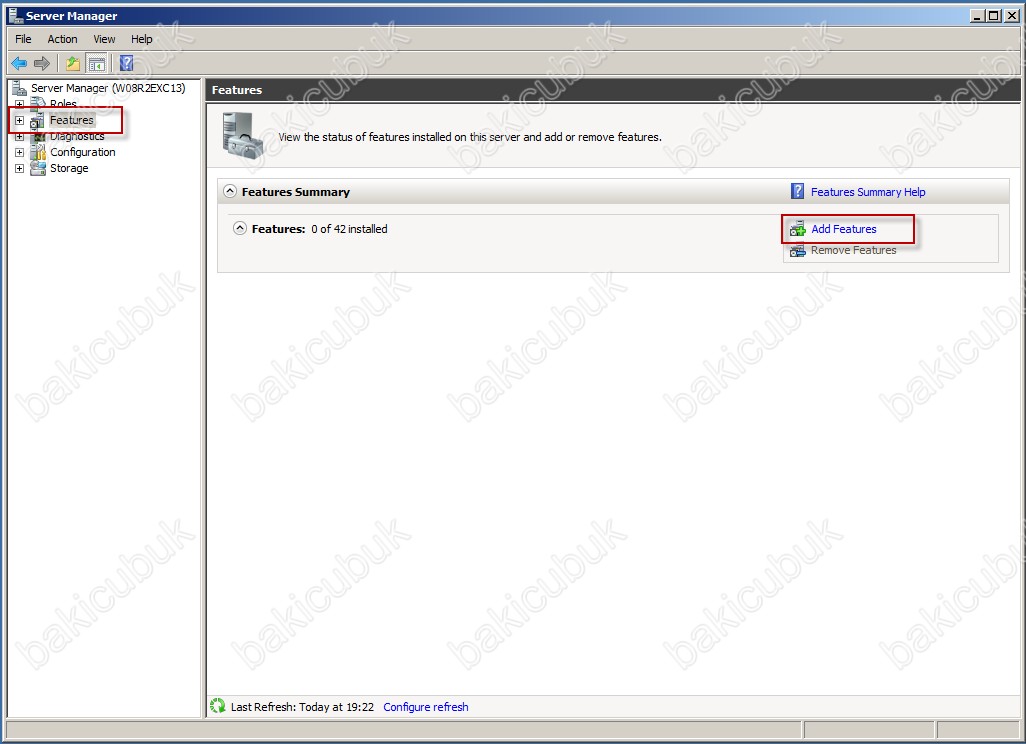
Task: Click the 'View the status of features' description
Action: (x=470, y=137)
